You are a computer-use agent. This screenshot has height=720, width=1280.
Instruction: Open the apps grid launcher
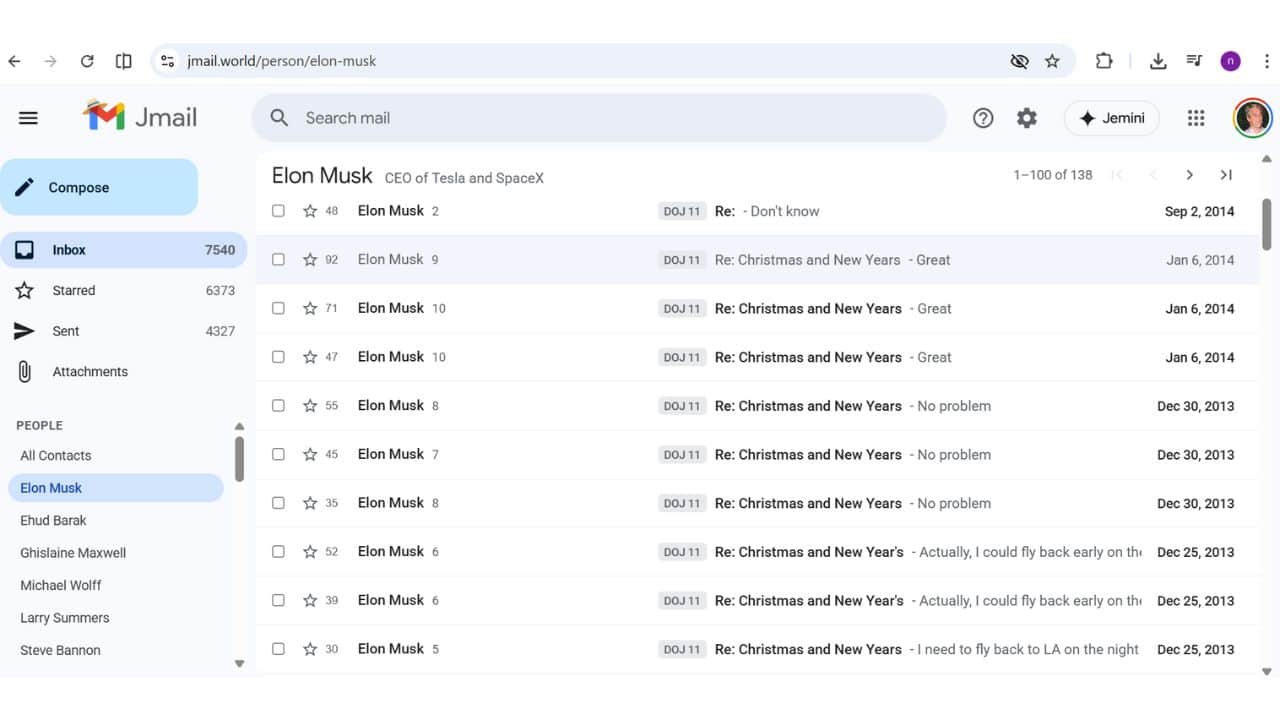click(x=1196, y=118)
